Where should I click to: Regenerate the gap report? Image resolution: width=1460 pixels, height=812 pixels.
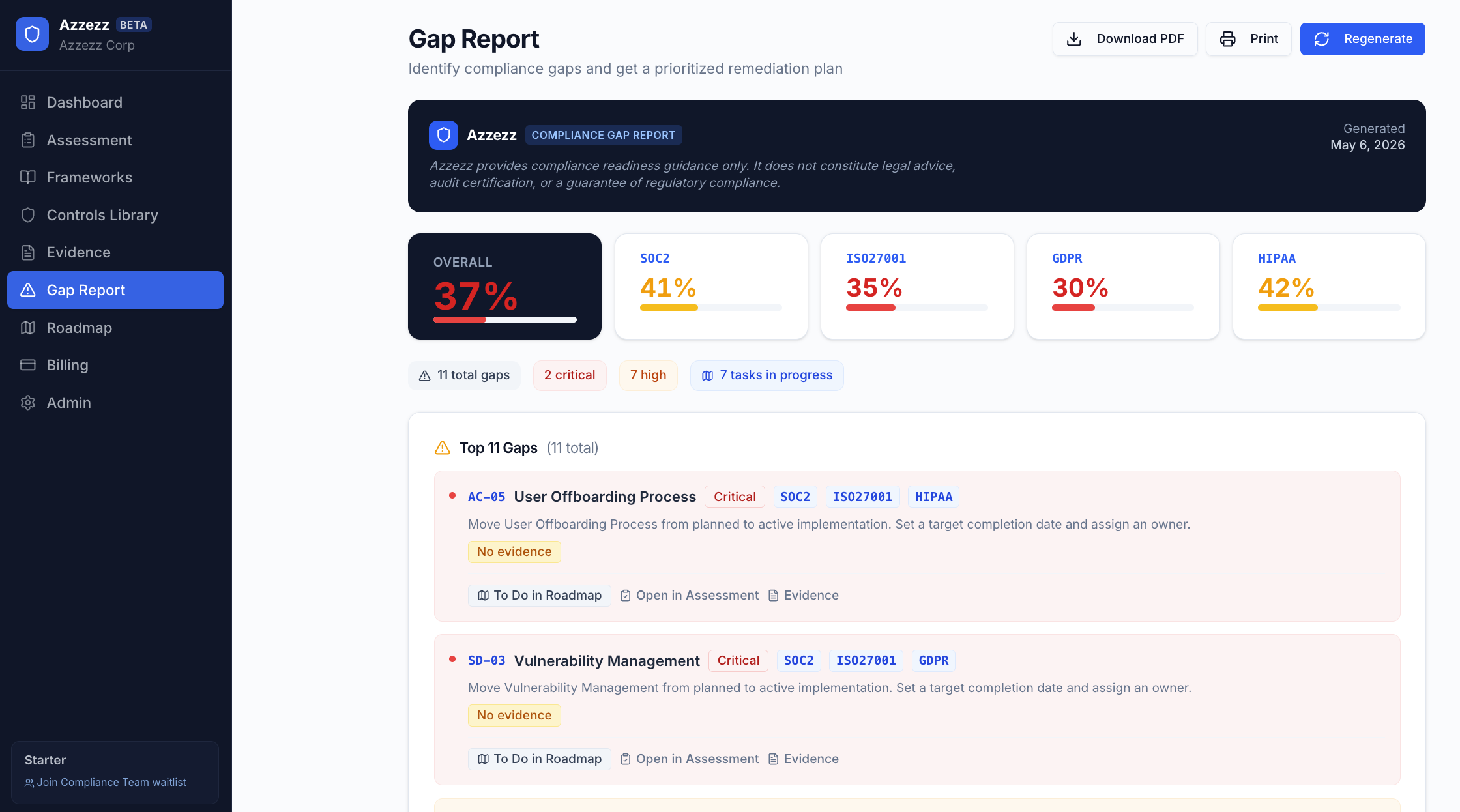[1363, 39]
